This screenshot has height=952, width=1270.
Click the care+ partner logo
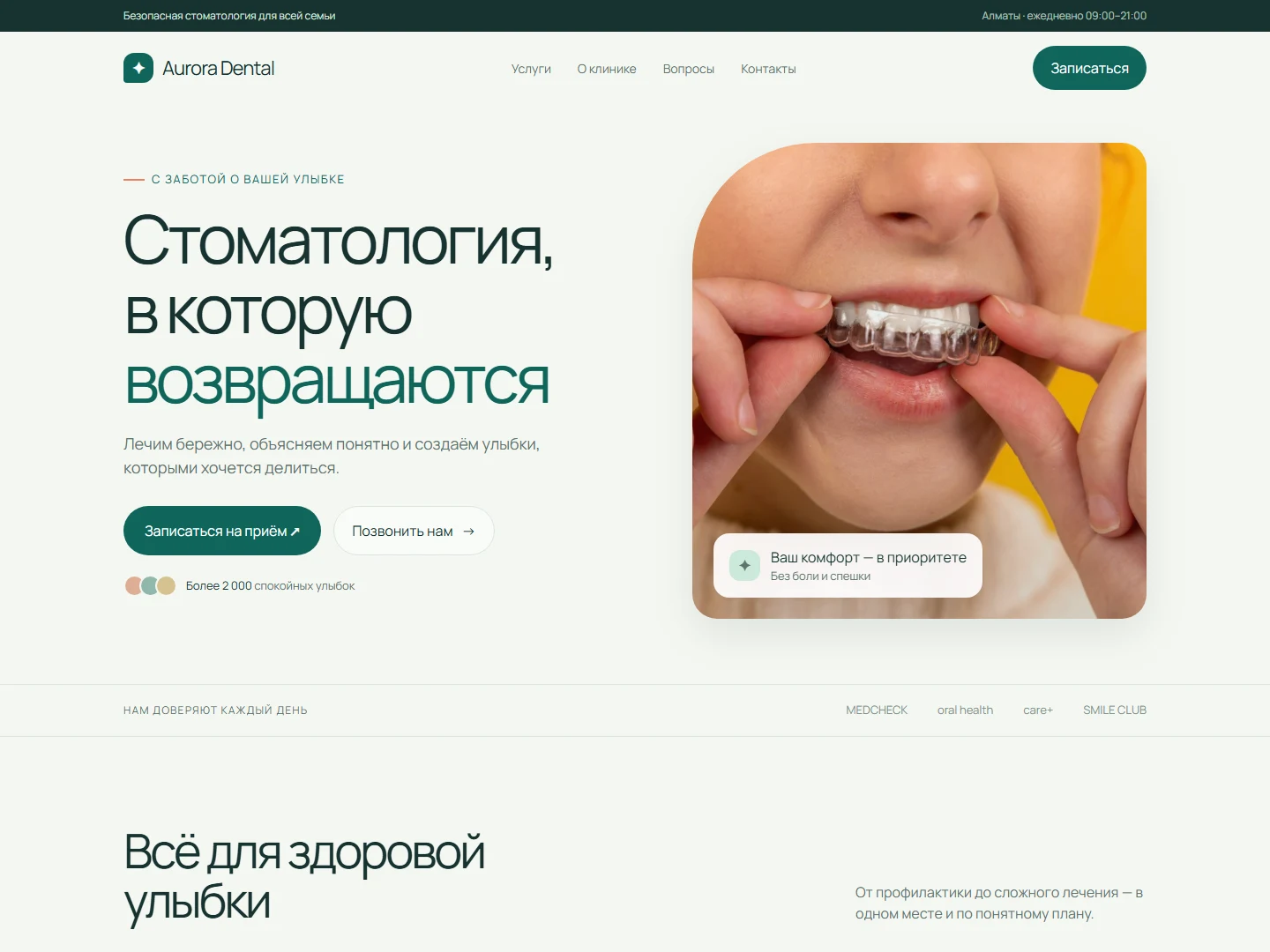(1038, 710)
